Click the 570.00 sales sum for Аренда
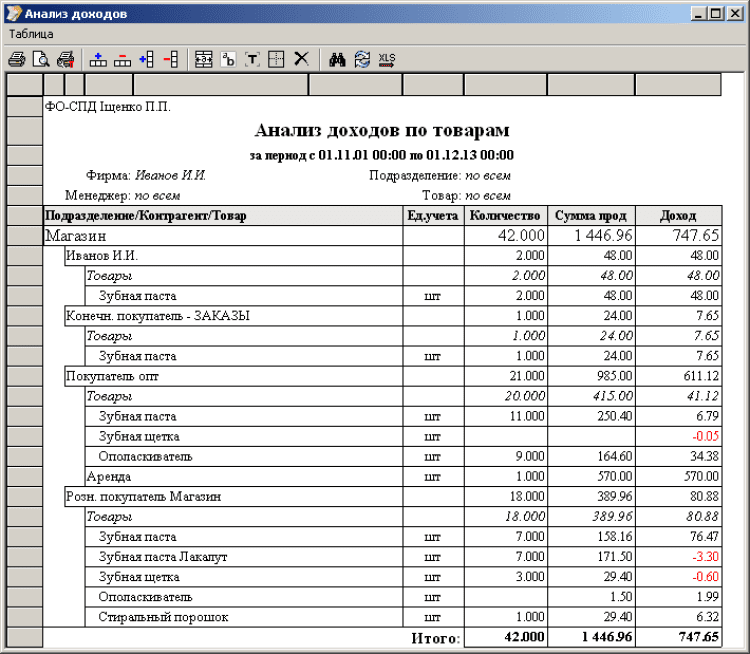Viewport: 750px width, 654px height. pyautogui.click(x=591, y=477)
